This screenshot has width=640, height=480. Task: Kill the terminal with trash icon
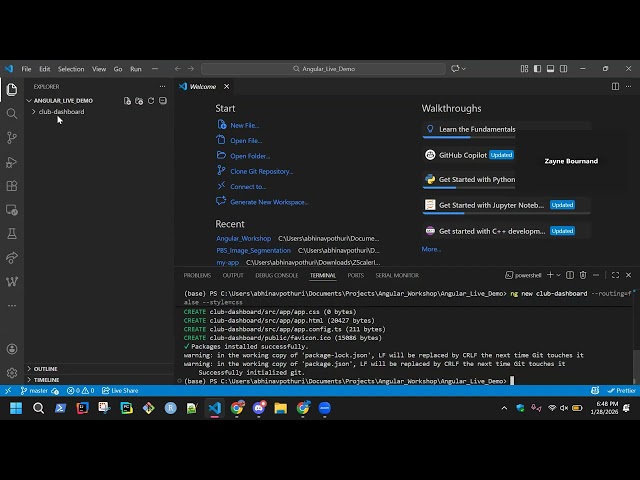coord(583,275)
